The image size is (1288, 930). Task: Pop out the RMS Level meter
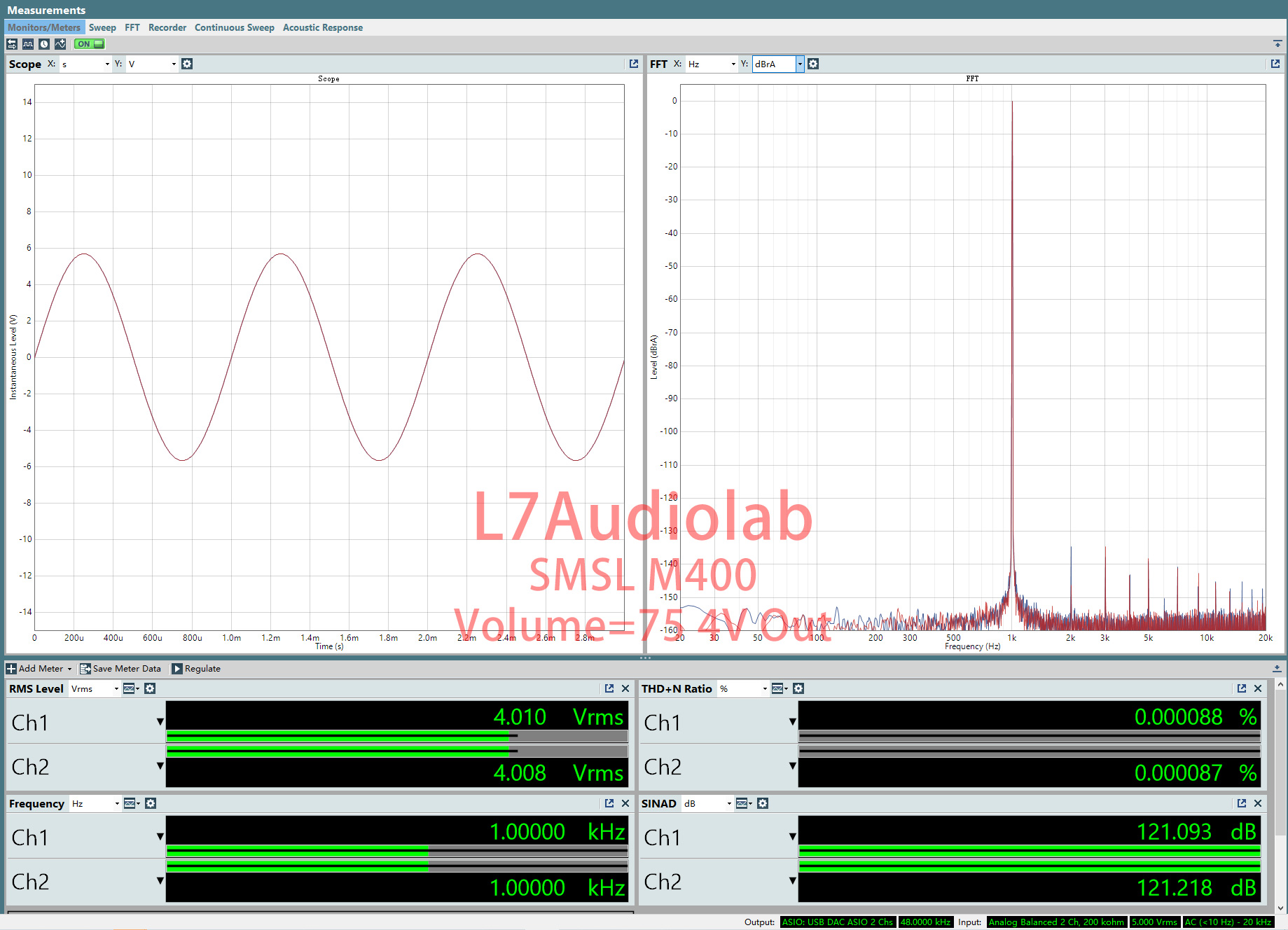(609, 688)
